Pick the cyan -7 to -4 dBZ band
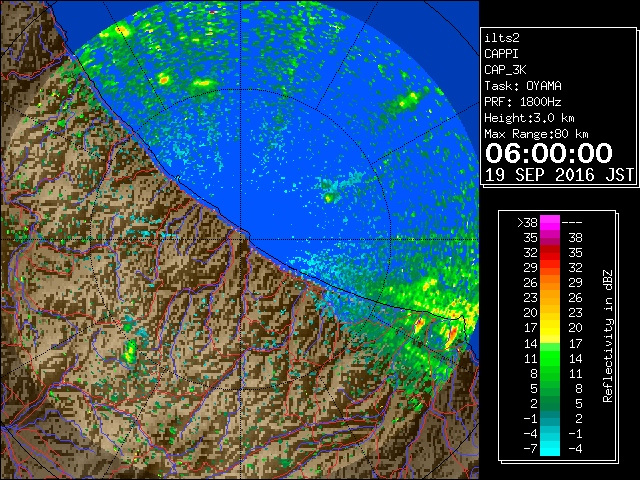The height and width of the screenshot is (480, 640). click(550, 449)
